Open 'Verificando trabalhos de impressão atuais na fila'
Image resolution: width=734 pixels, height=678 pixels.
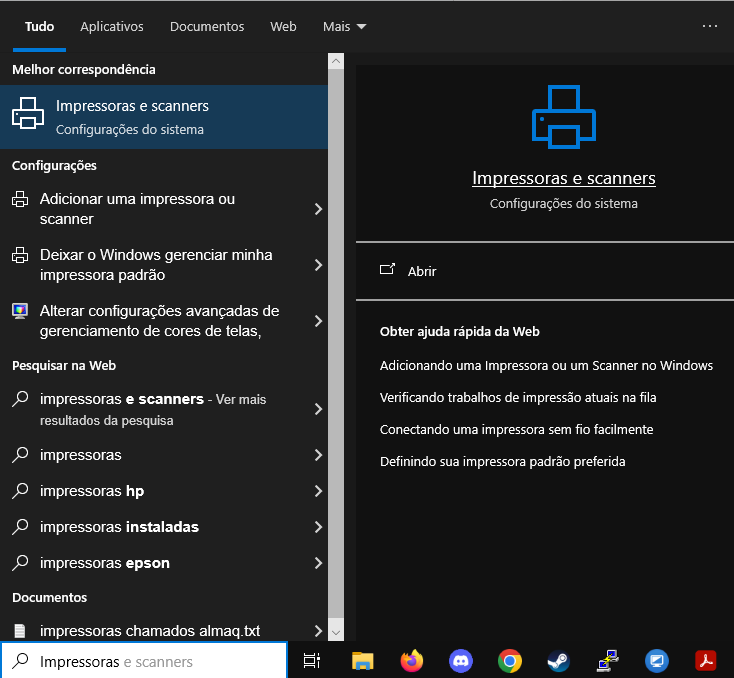[518, 397]
